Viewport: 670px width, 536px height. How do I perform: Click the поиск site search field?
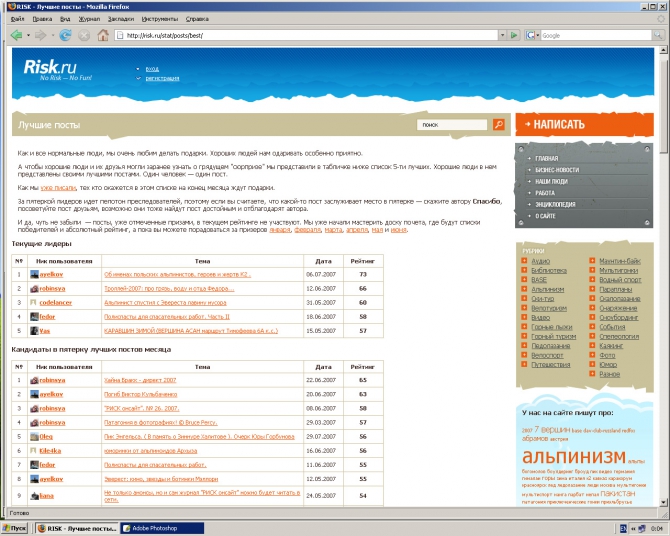[452, 124]
